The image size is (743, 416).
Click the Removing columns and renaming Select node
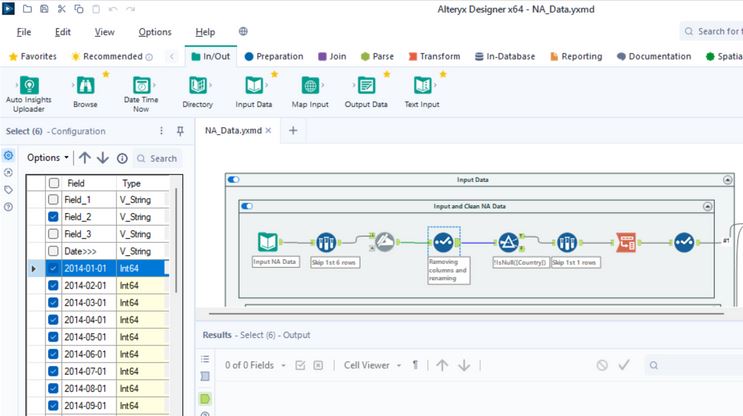[x=444, y=242]
